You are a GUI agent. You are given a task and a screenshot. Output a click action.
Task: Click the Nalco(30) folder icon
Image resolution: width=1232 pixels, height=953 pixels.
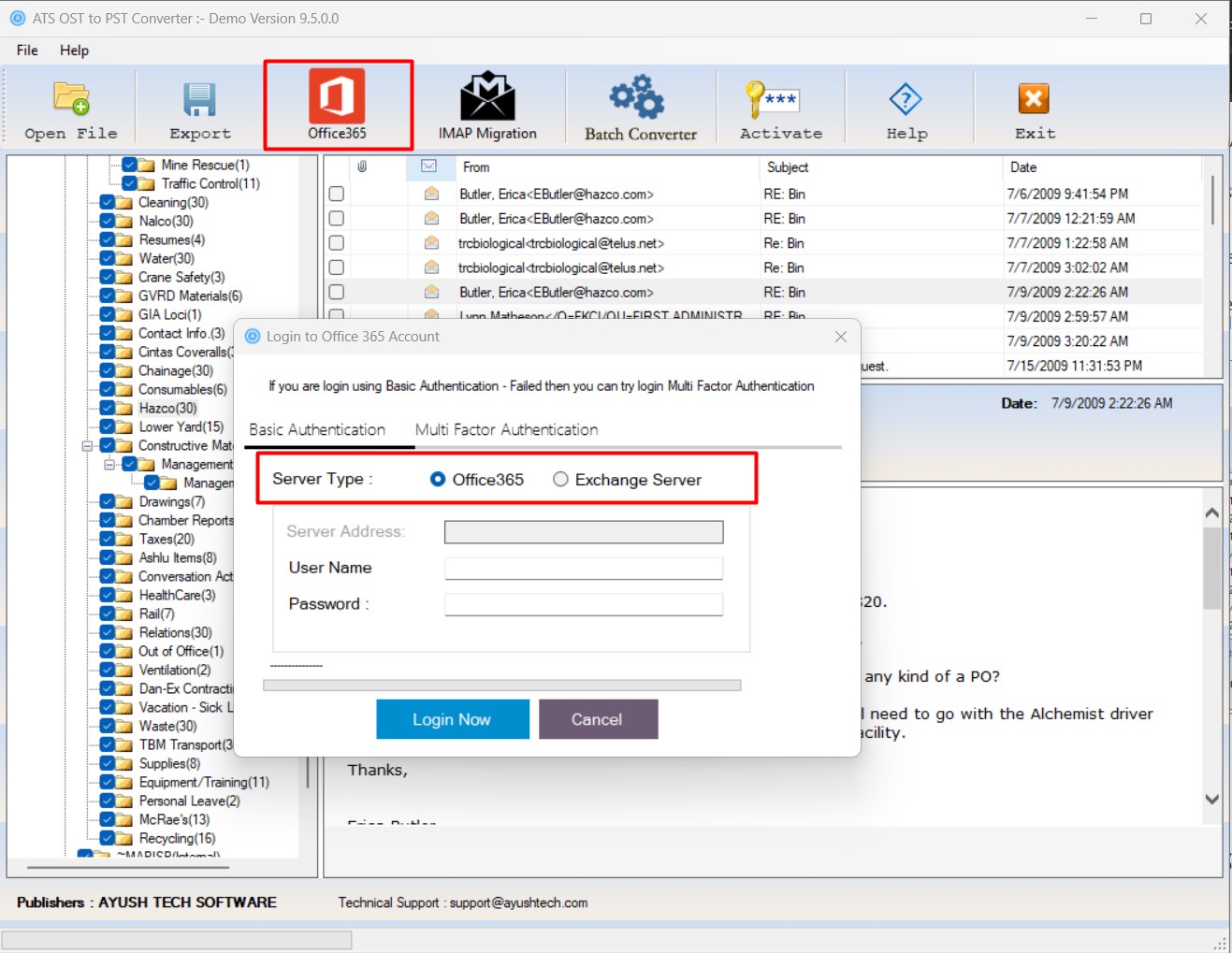[123, 221]
